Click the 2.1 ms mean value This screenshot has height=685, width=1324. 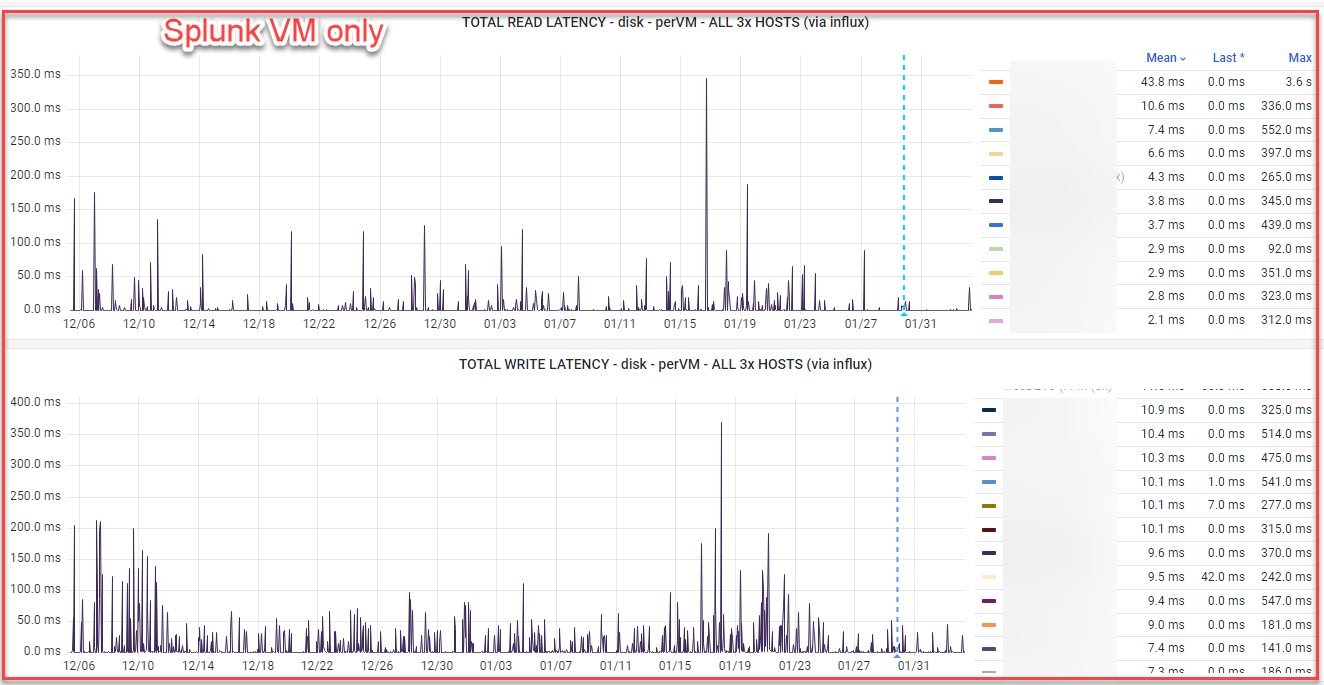pyautogui.click(x=1166, y=320)
